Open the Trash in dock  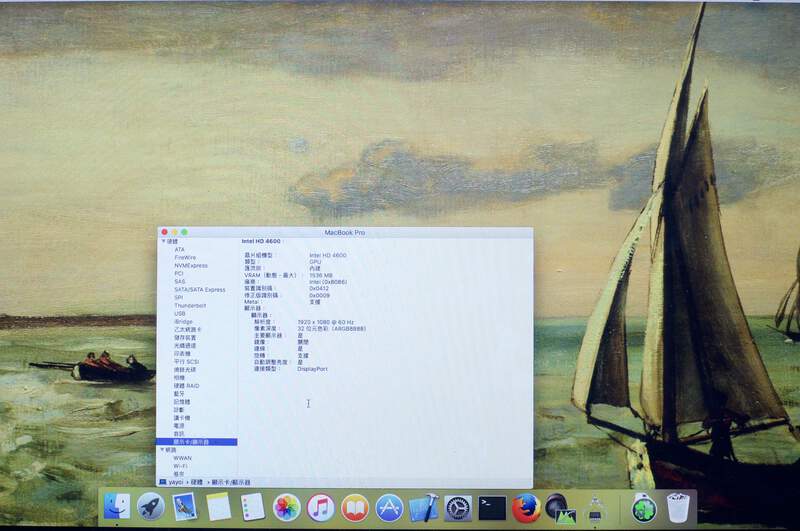(x=678, y=507)
